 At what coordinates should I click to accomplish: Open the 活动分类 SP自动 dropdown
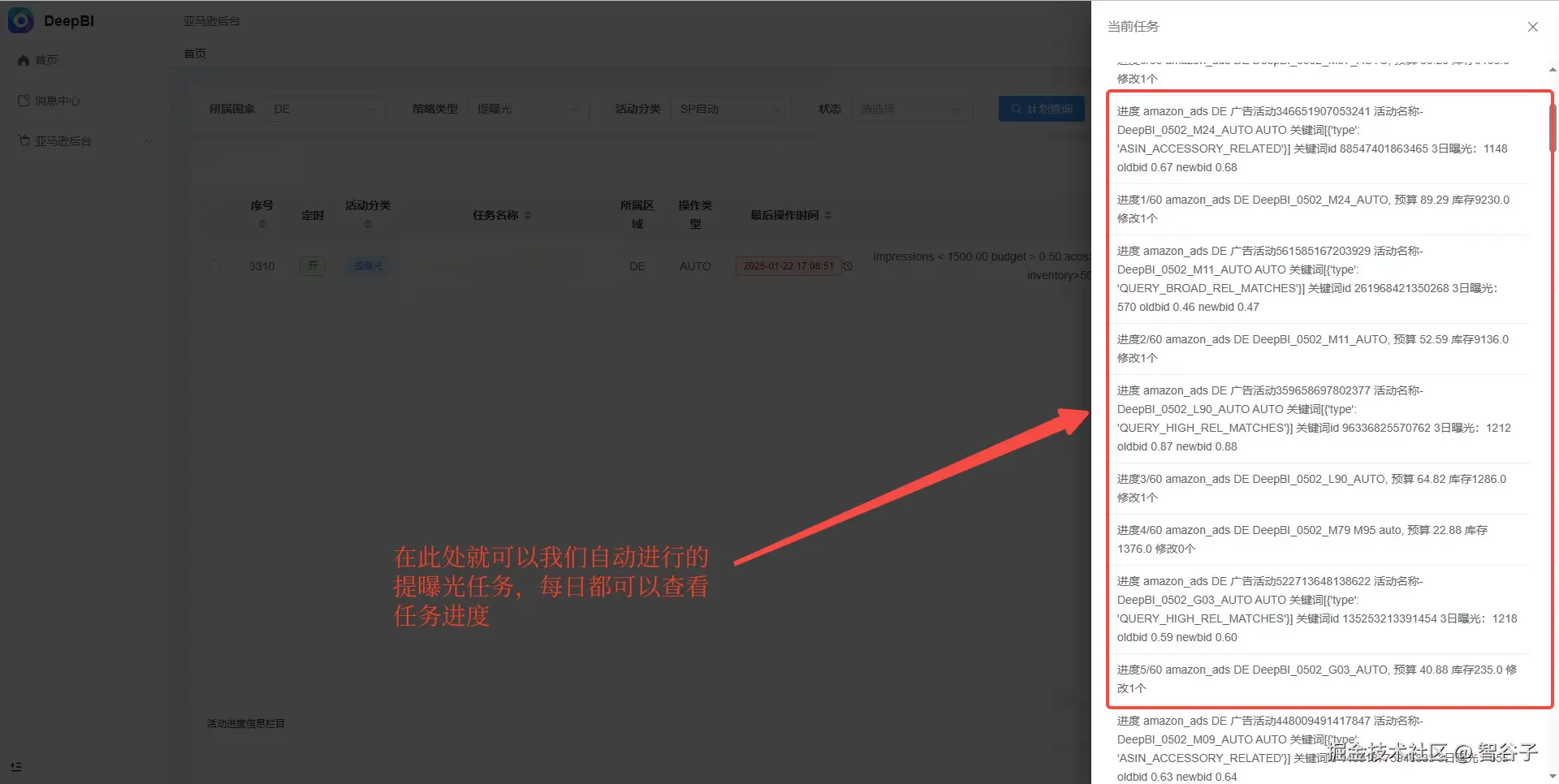731,109
